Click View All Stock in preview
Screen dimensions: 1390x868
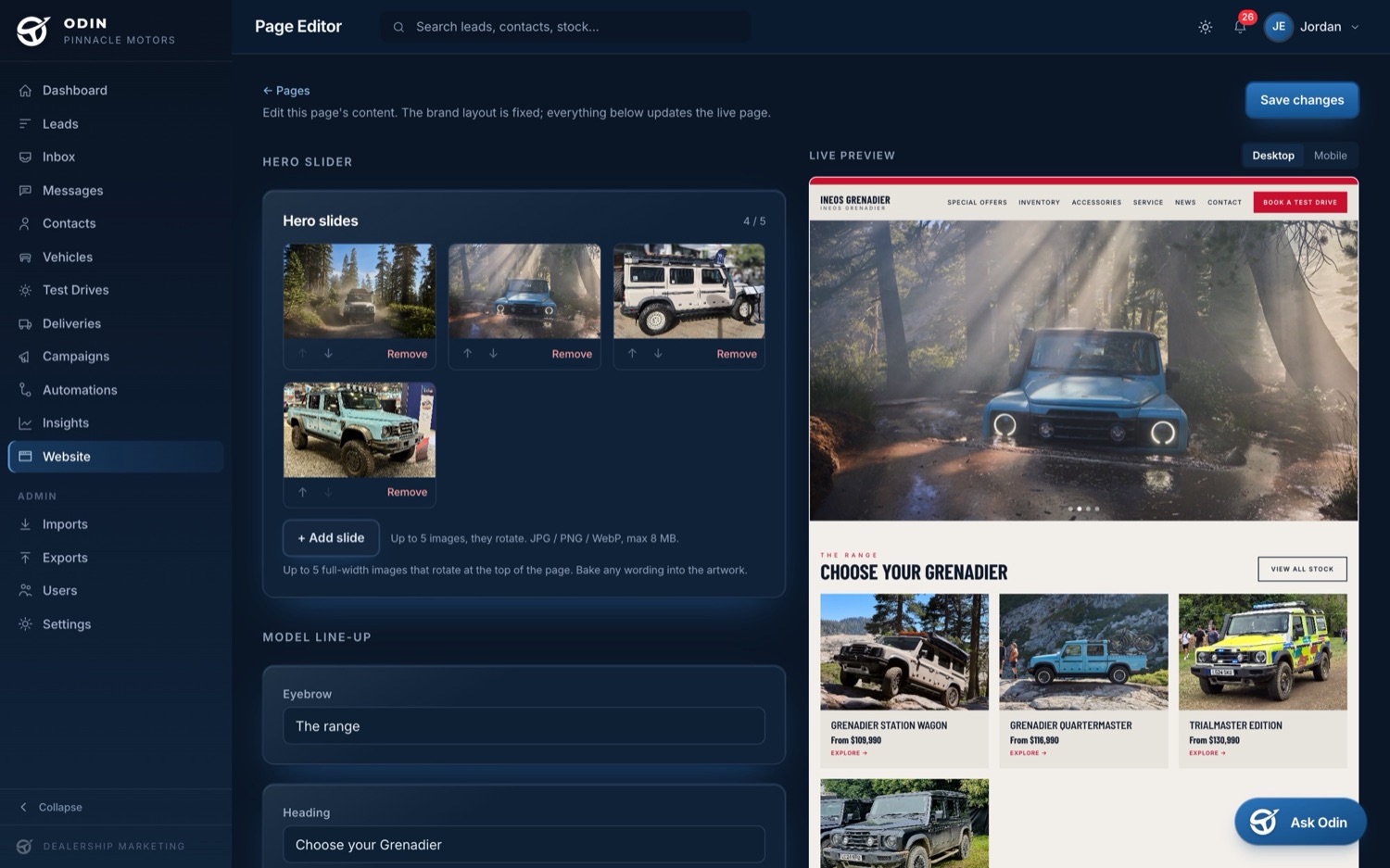1302,569
